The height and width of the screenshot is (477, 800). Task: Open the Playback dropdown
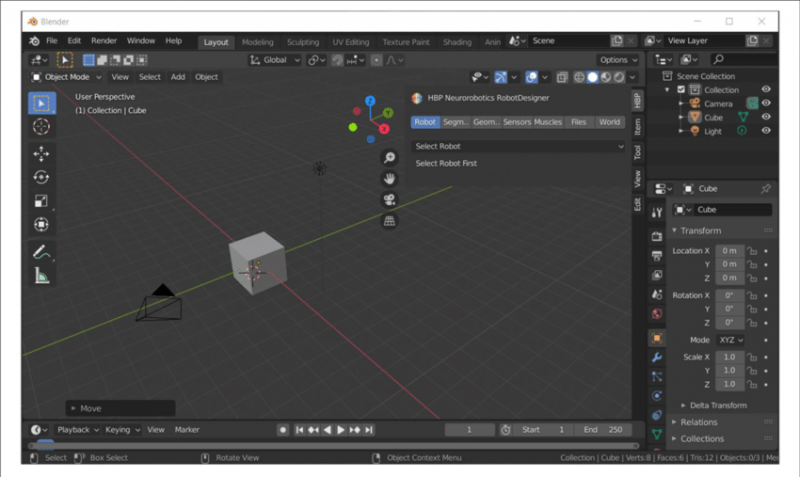78,430
